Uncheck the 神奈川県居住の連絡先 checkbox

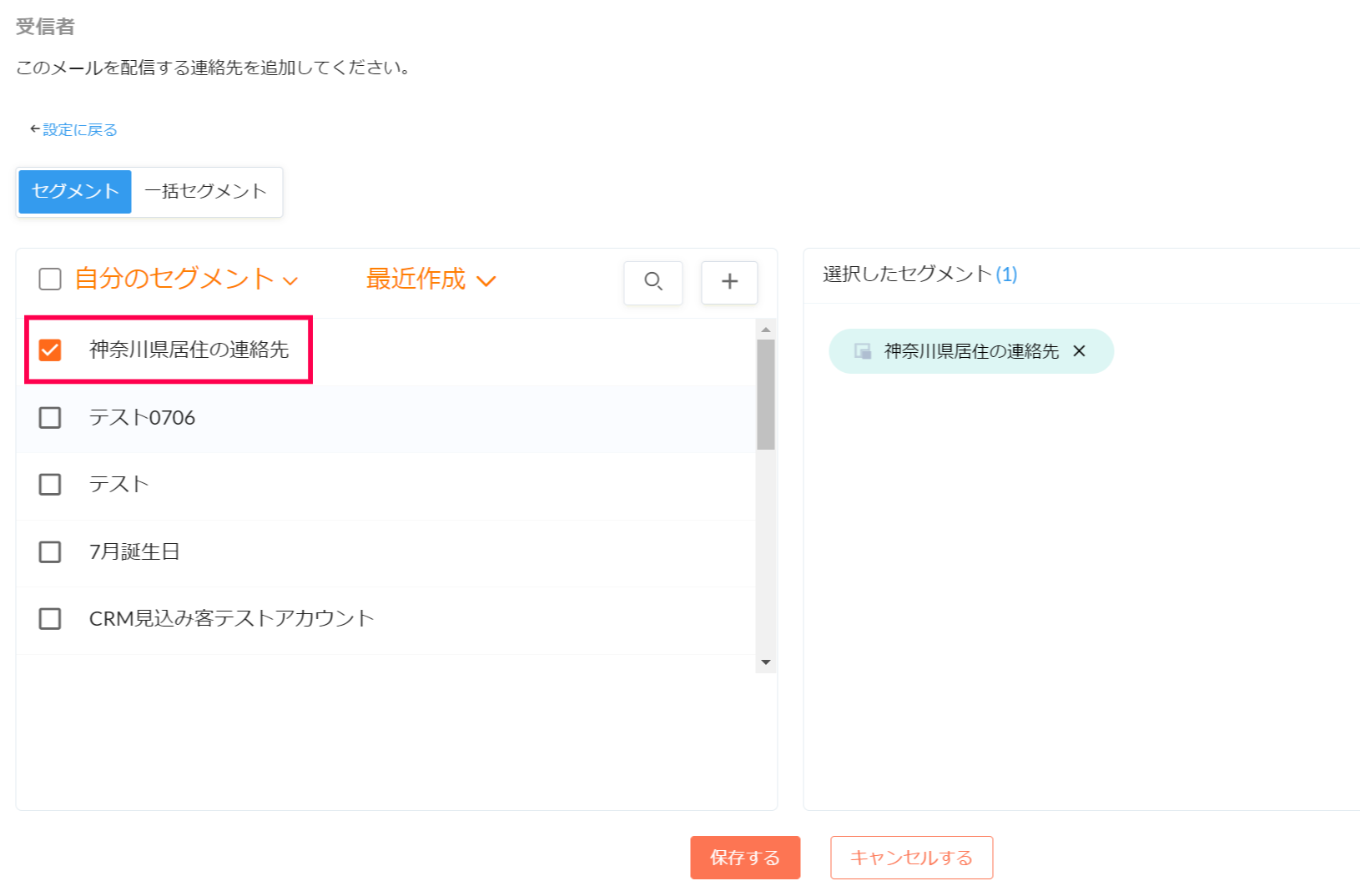coord(50,350)
